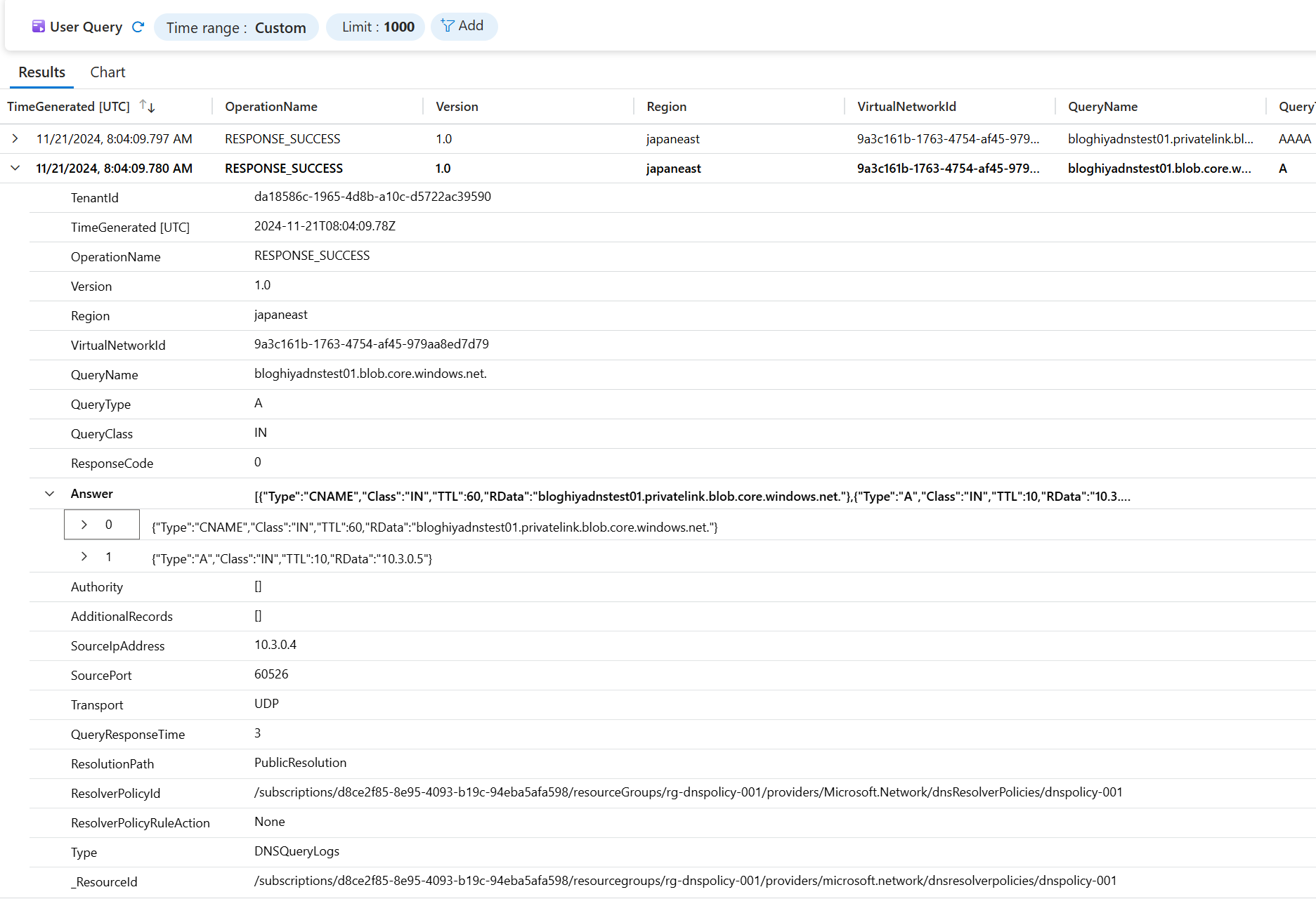Select the full VirtualNetworkId value

click(372, 344)
